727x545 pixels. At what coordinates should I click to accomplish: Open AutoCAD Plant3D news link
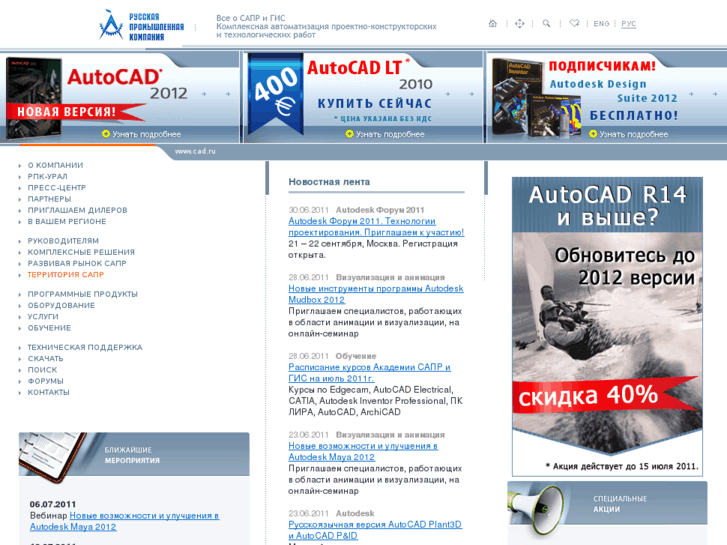(375, 530)
